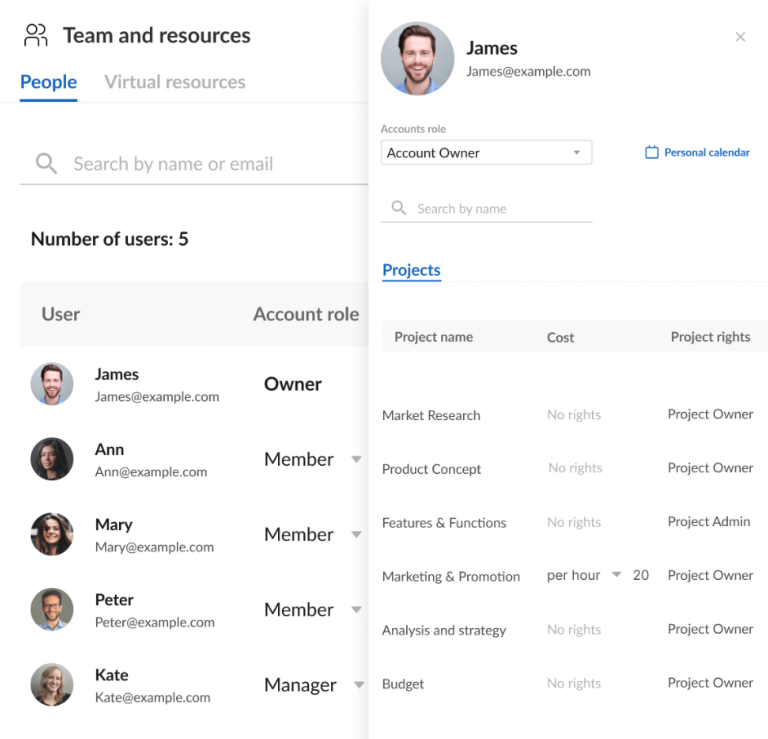Select Mary's avatar in the user list
Screen dimensions: 768x739
[52, 534]
